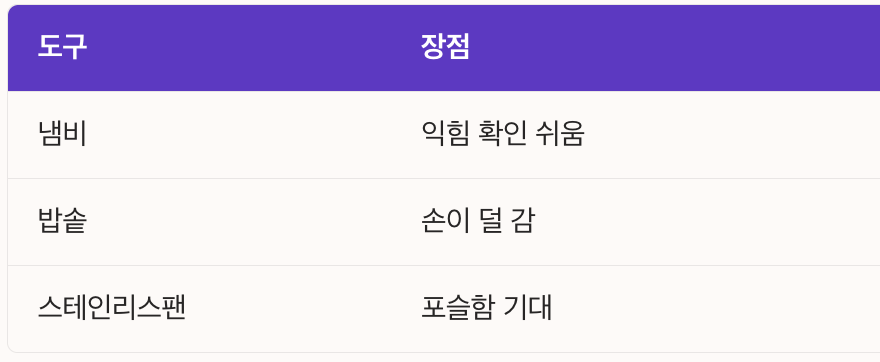Click the syllable 팬 in 스테인리스팬
The height and width of the screenshot is (362, 880).
click(173, 309)
